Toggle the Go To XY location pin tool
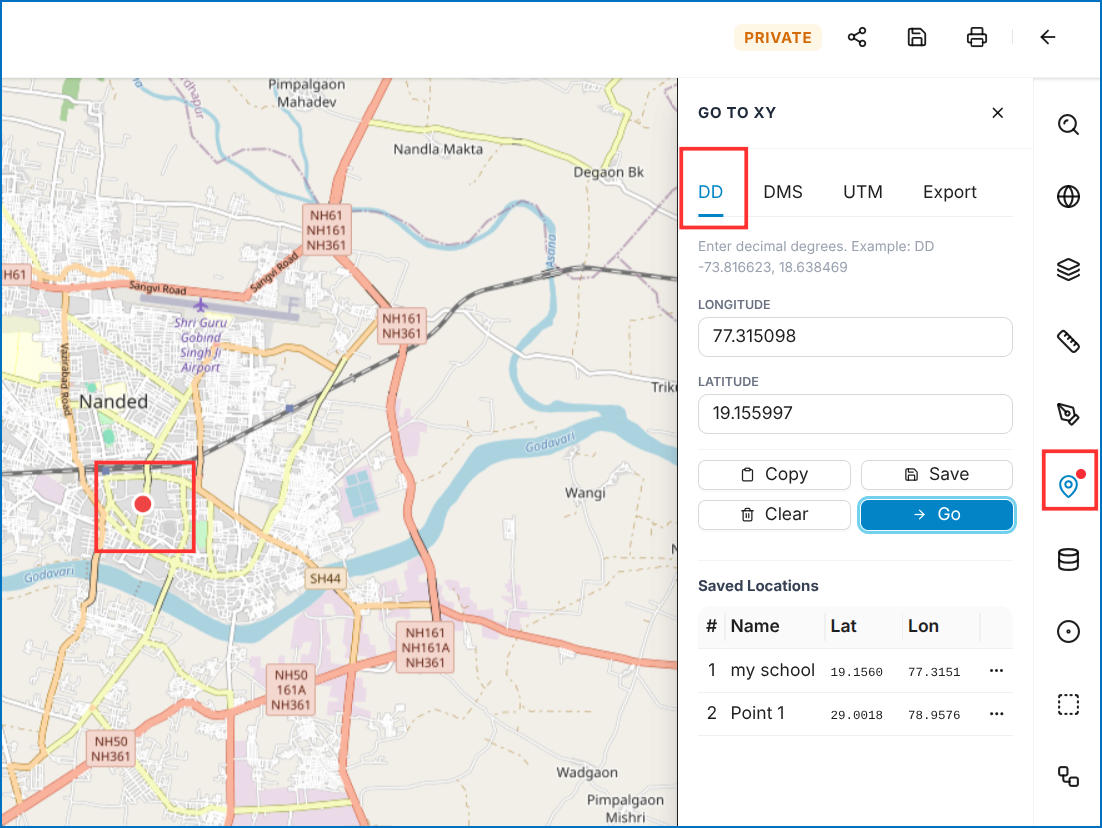This screenshot has height=828, width=1102. [1068, 486]
